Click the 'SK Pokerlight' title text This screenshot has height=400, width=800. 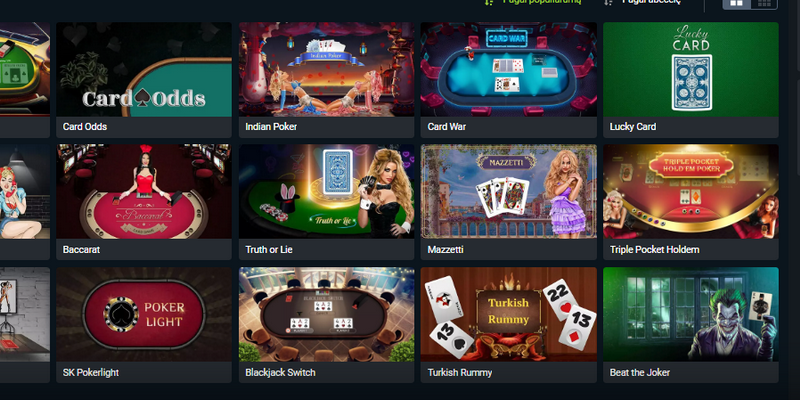click(x=91, y=372)
